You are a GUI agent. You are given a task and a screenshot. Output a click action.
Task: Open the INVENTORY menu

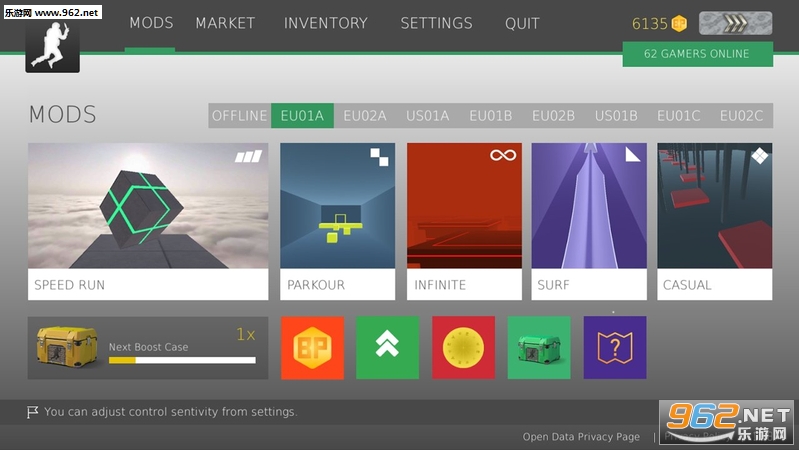326,23
